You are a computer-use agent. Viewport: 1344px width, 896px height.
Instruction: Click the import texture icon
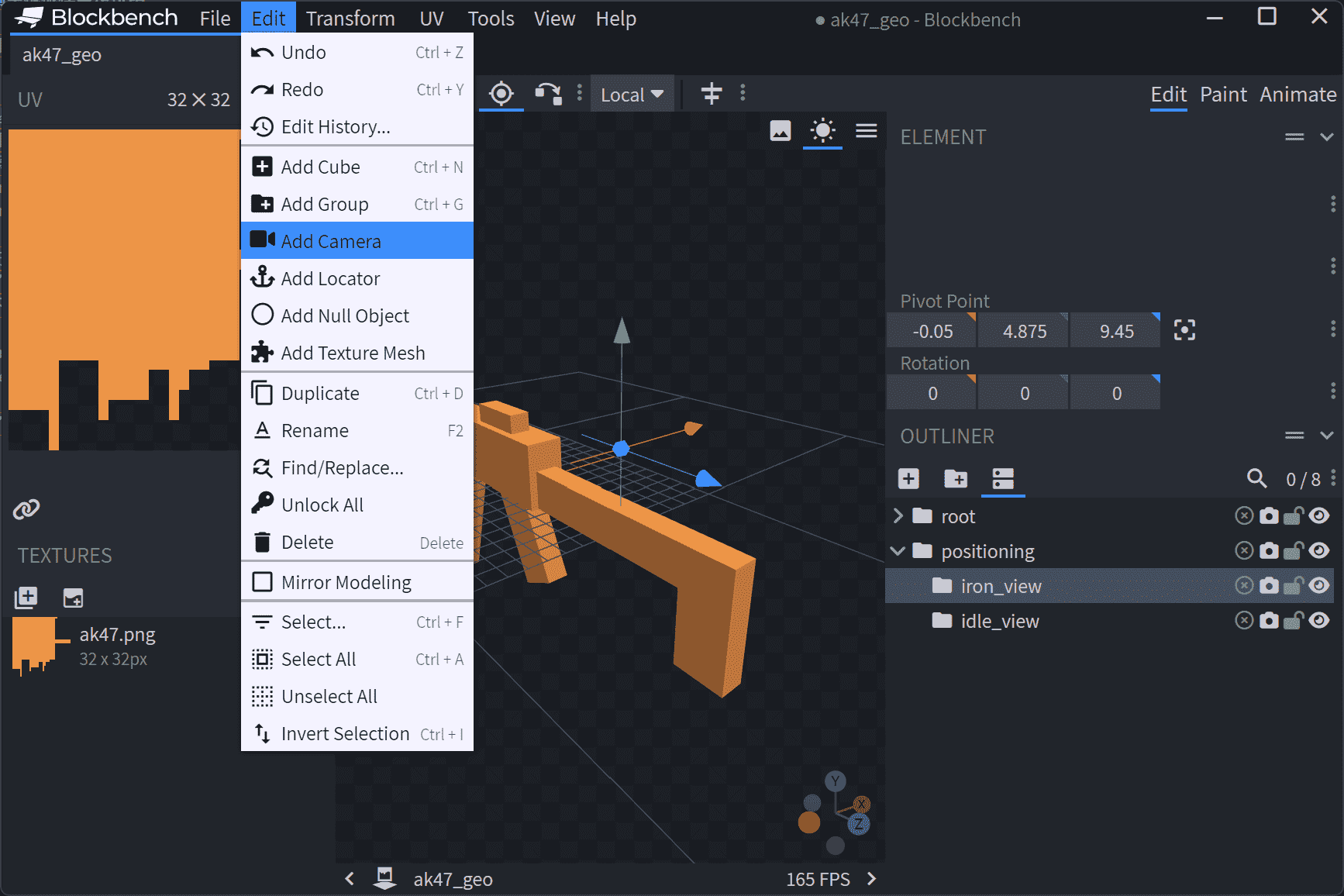(x=26, y=597)
